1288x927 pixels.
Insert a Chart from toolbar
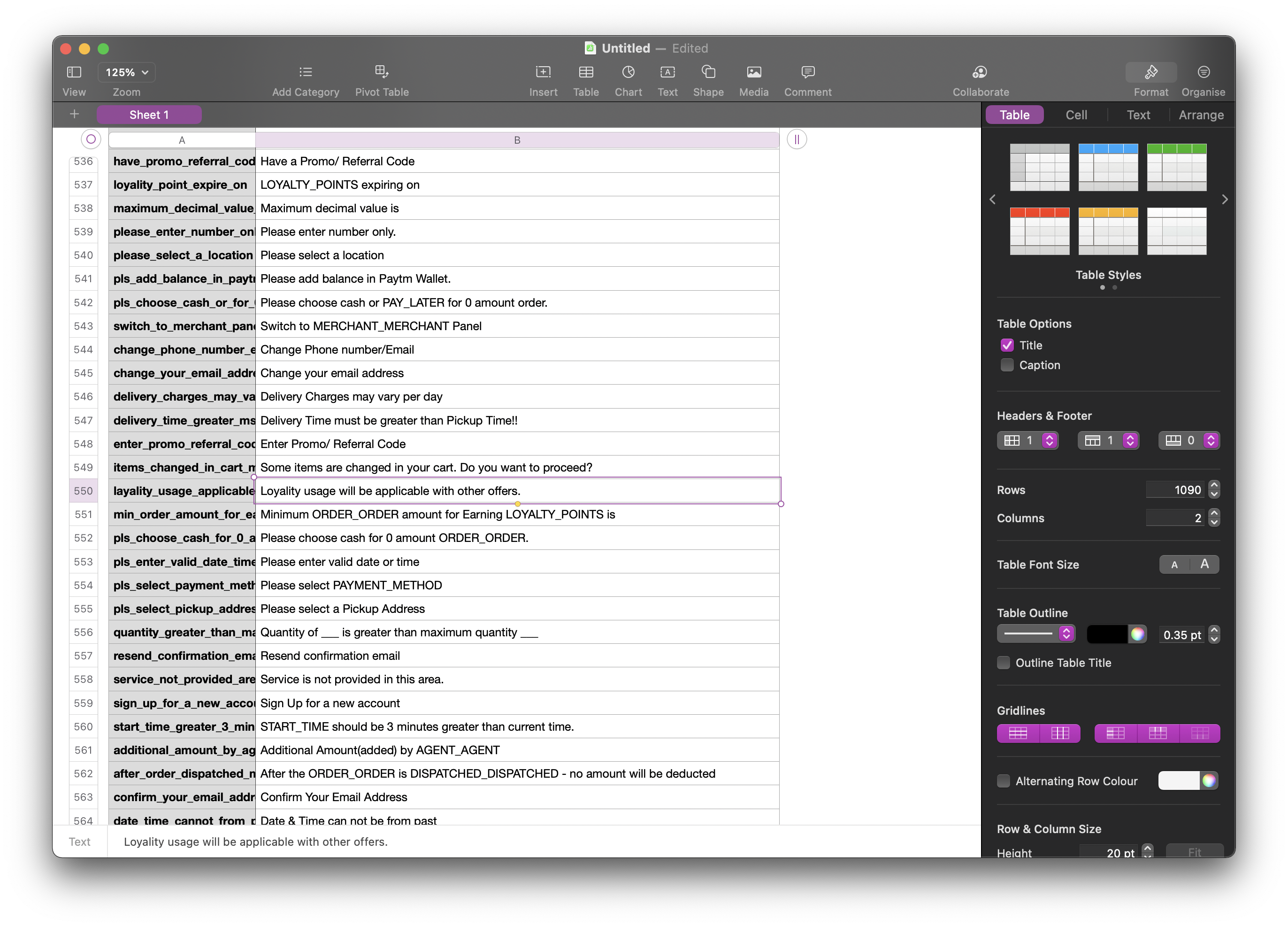click(x=628, y=72)
